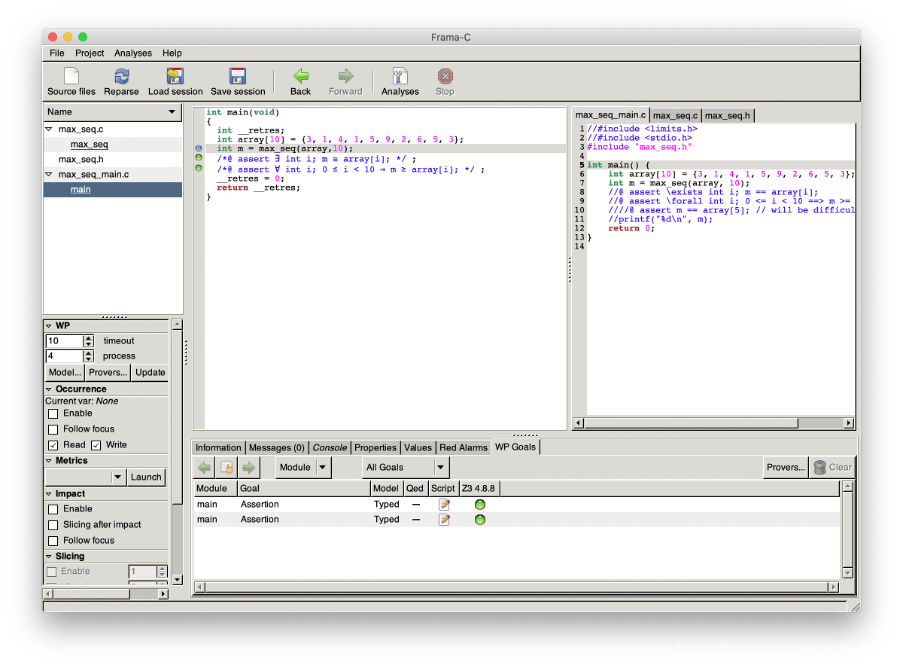Click green status bullet beside forall assertion
Viewport: 904px width, 668px height.
tap(199, 168)
